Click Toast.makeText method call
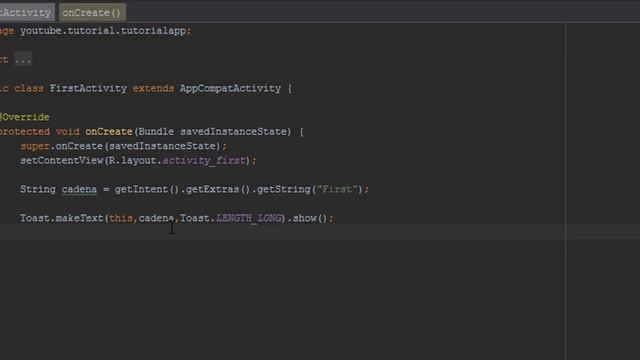The image size is (640, 360). 62,218
